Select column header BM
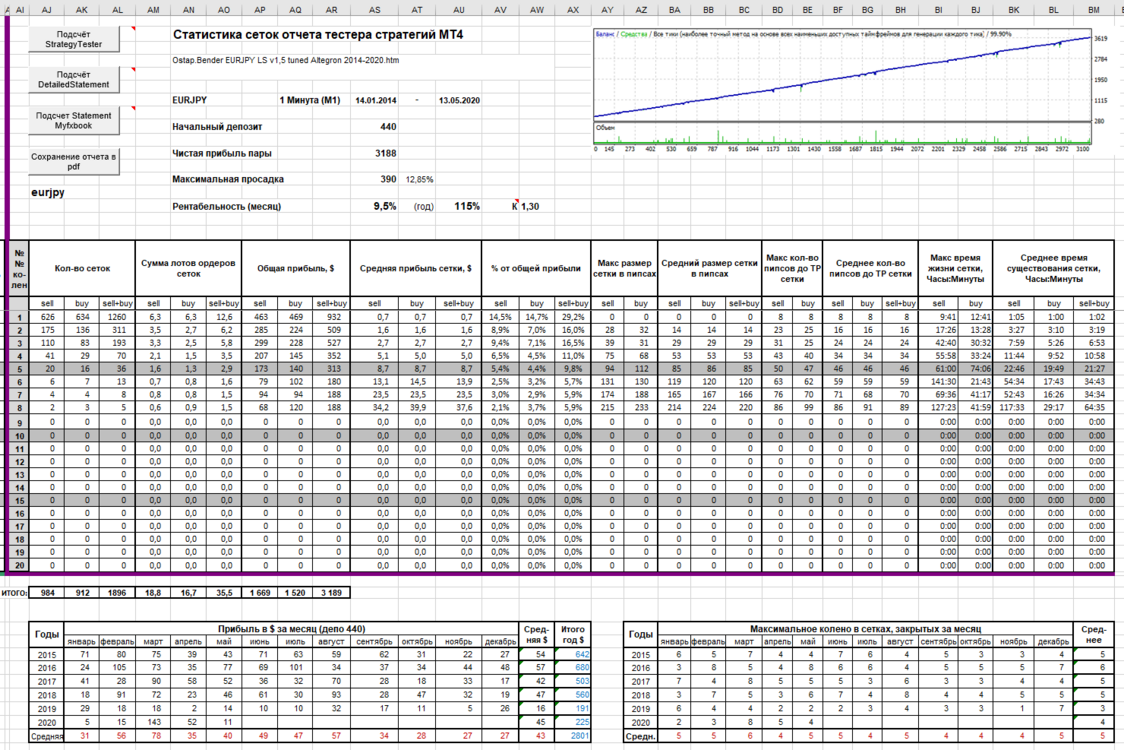This screenshot has width=1124, height=750. (x=1094, y=10)
